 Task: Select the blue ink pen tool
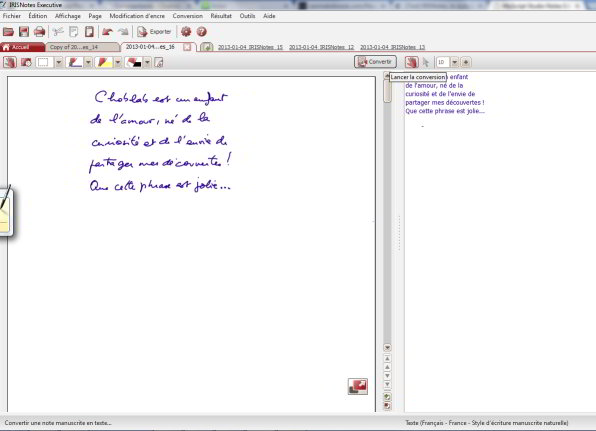click(74, 62)
